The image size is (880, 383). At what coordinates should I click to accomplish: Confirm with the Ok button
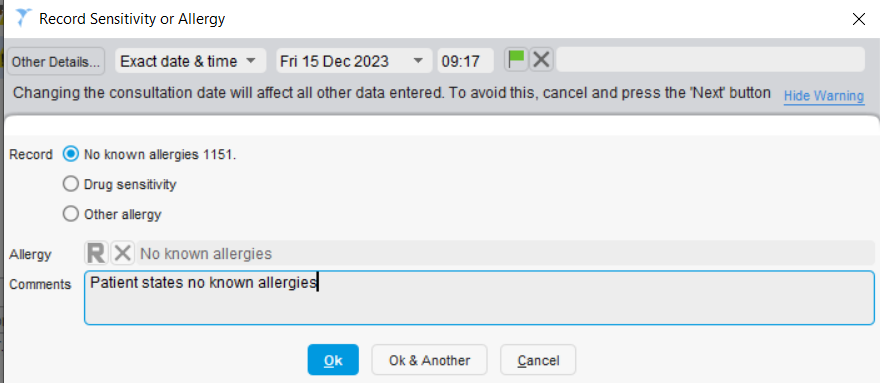click(333, 360)
